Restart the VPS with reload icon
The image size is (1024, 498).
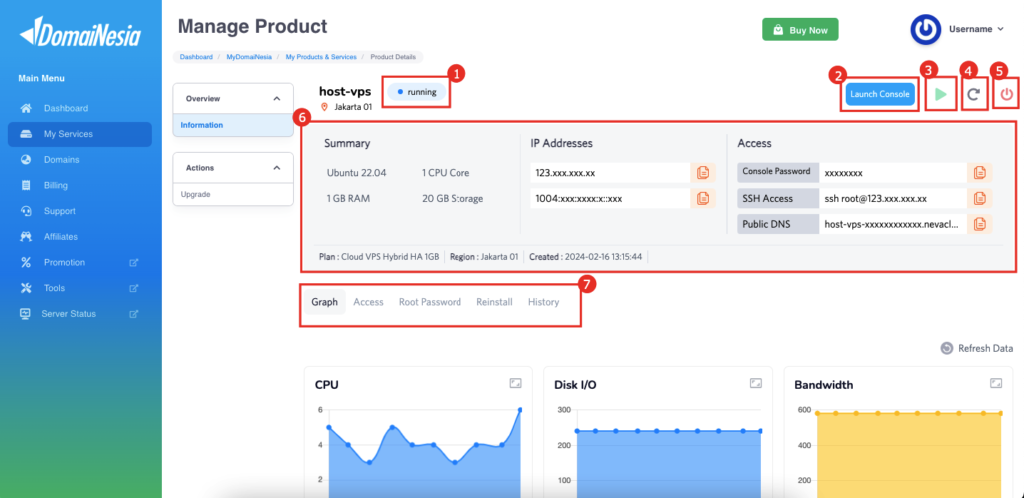(x=974, y=95)
